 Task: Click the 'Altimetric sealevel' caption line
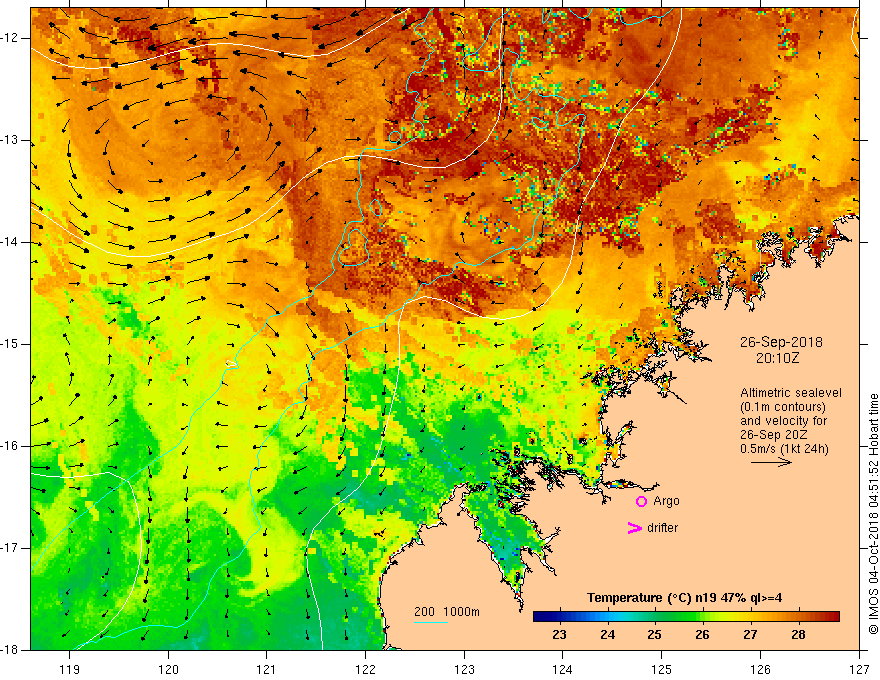click(791, 393)
